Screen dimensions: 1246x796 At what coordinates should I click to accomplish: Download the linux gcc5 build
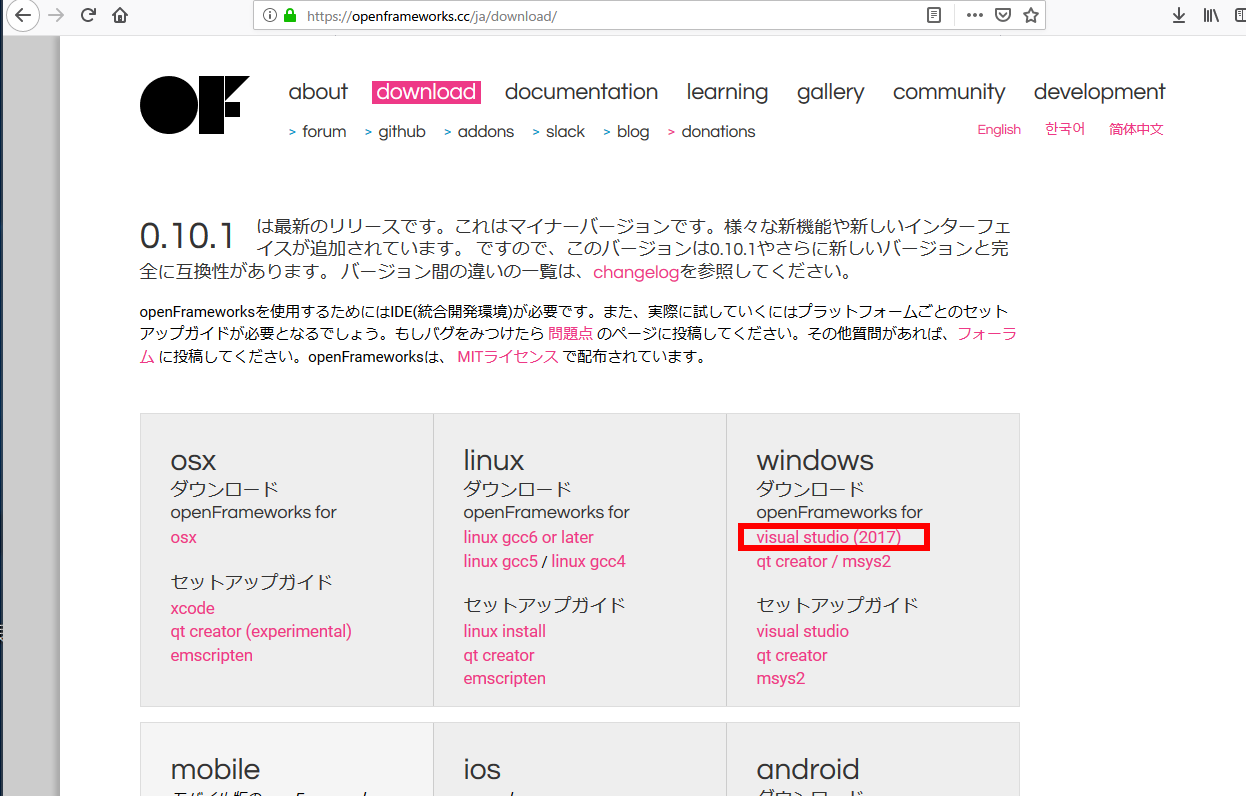[500, 561]
